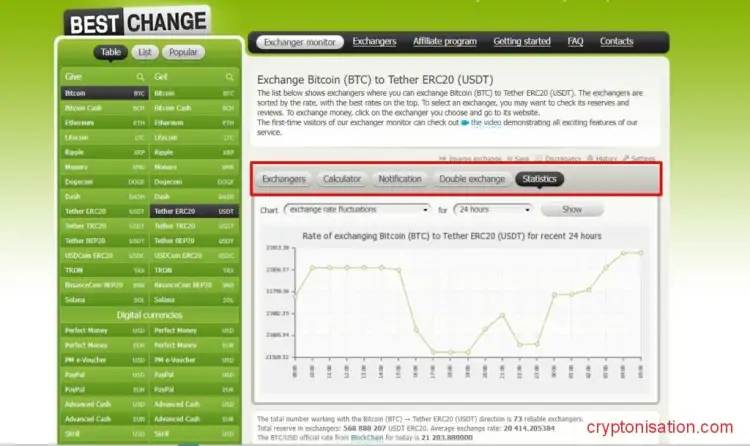The image size is (750, 446).
Task: Select Perfect Money USD in Give column
Action: pos(105,331)
